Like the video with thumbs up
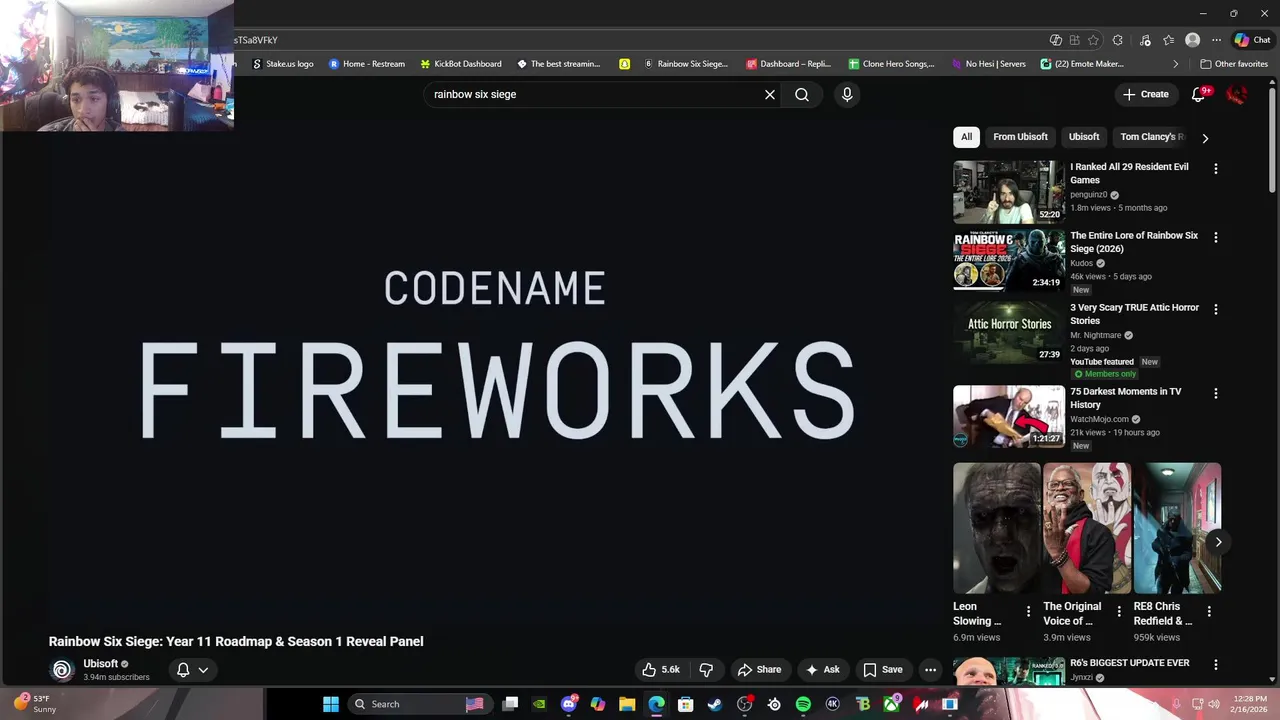The image size is (1280, 720). tap(661, 670)
